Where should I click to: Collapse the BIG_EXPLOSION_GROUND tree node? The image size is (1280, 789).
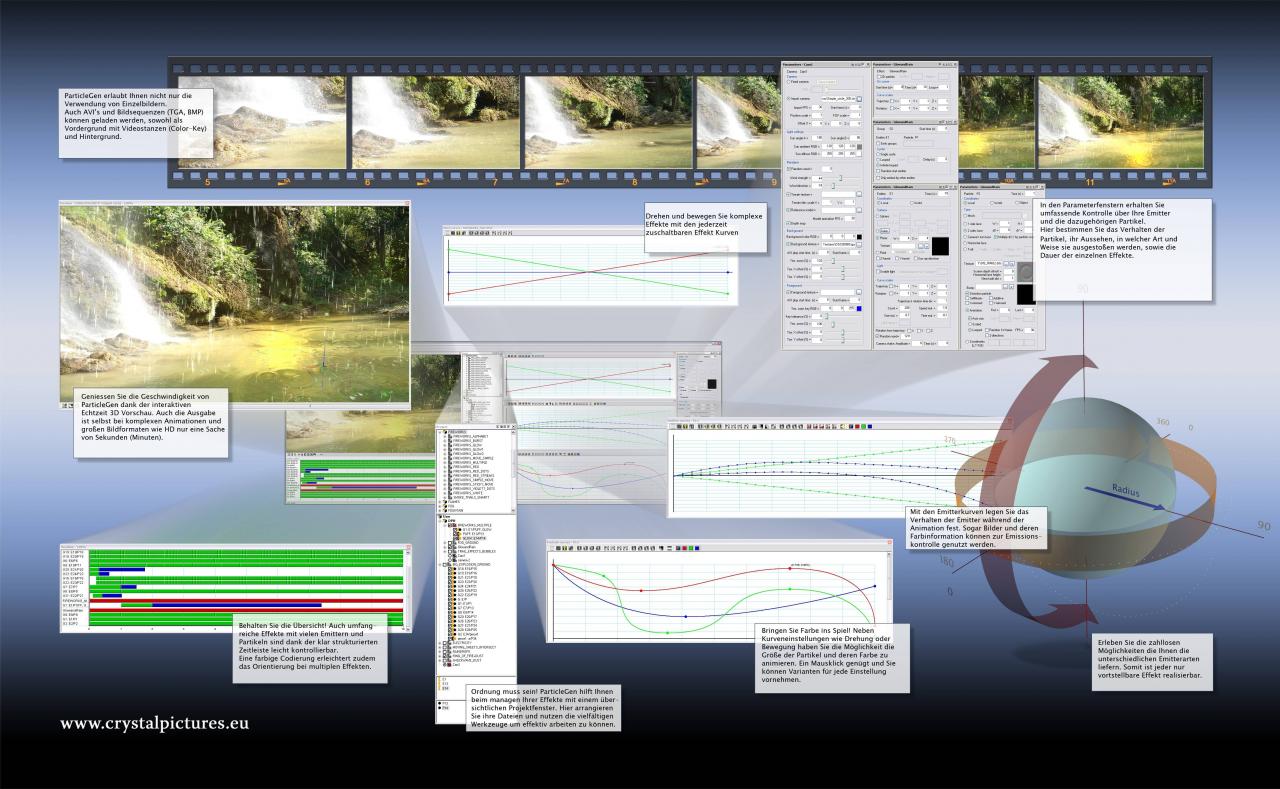[439, 564]
